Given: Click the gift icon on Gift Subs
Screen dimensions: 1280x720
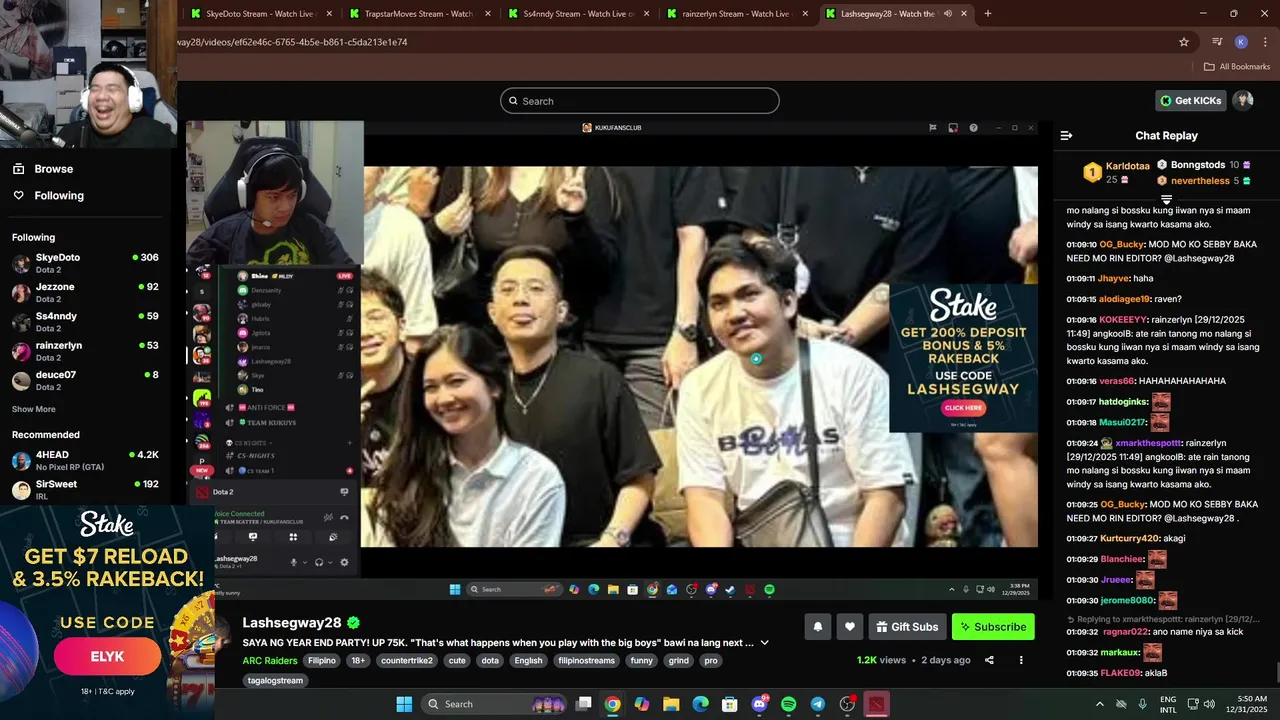Looking at the screenshot, I should 882,627.
